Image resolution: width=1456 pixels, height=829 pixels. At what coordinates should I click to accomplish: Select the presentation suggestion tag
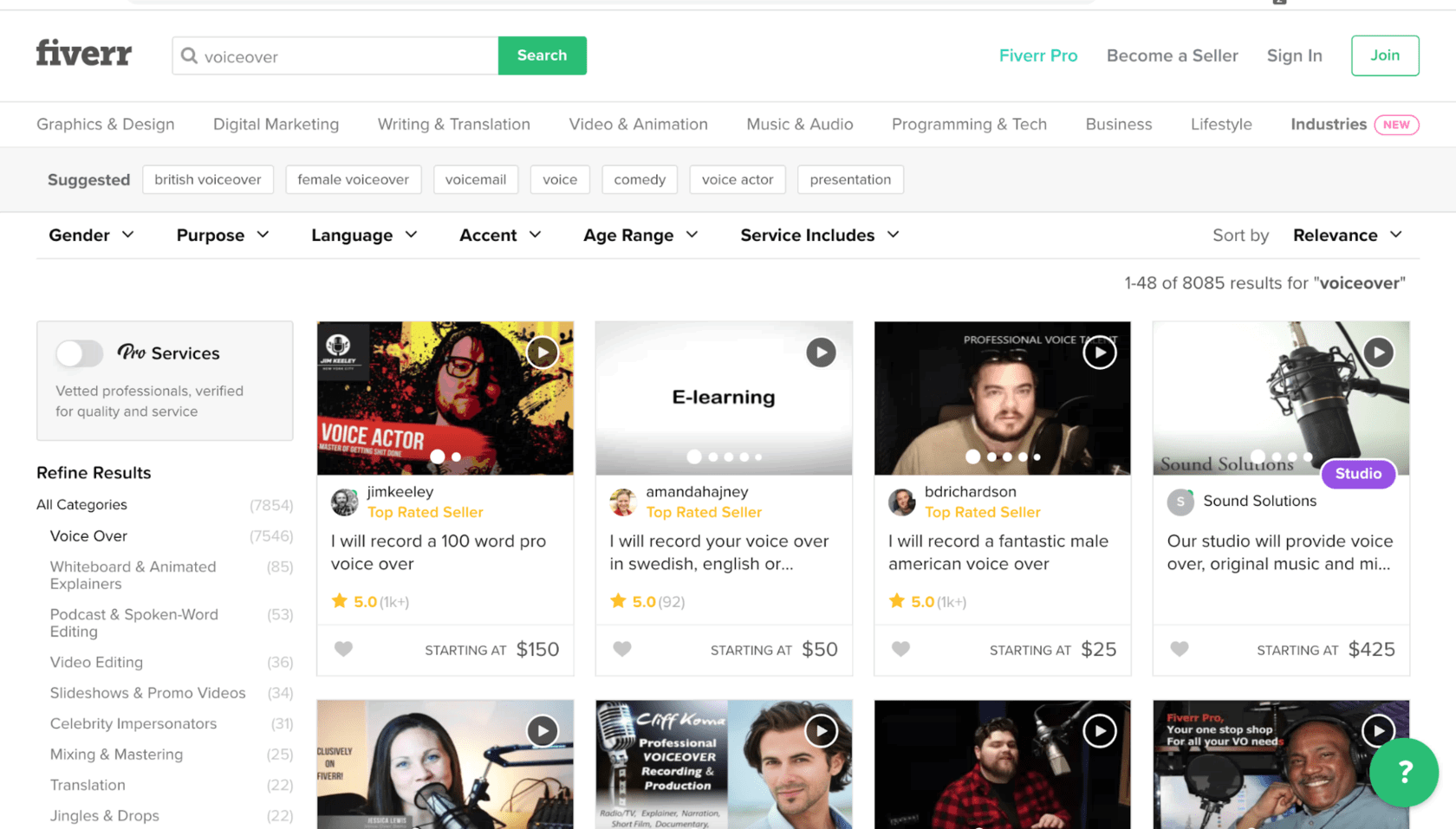coord(850,179)
